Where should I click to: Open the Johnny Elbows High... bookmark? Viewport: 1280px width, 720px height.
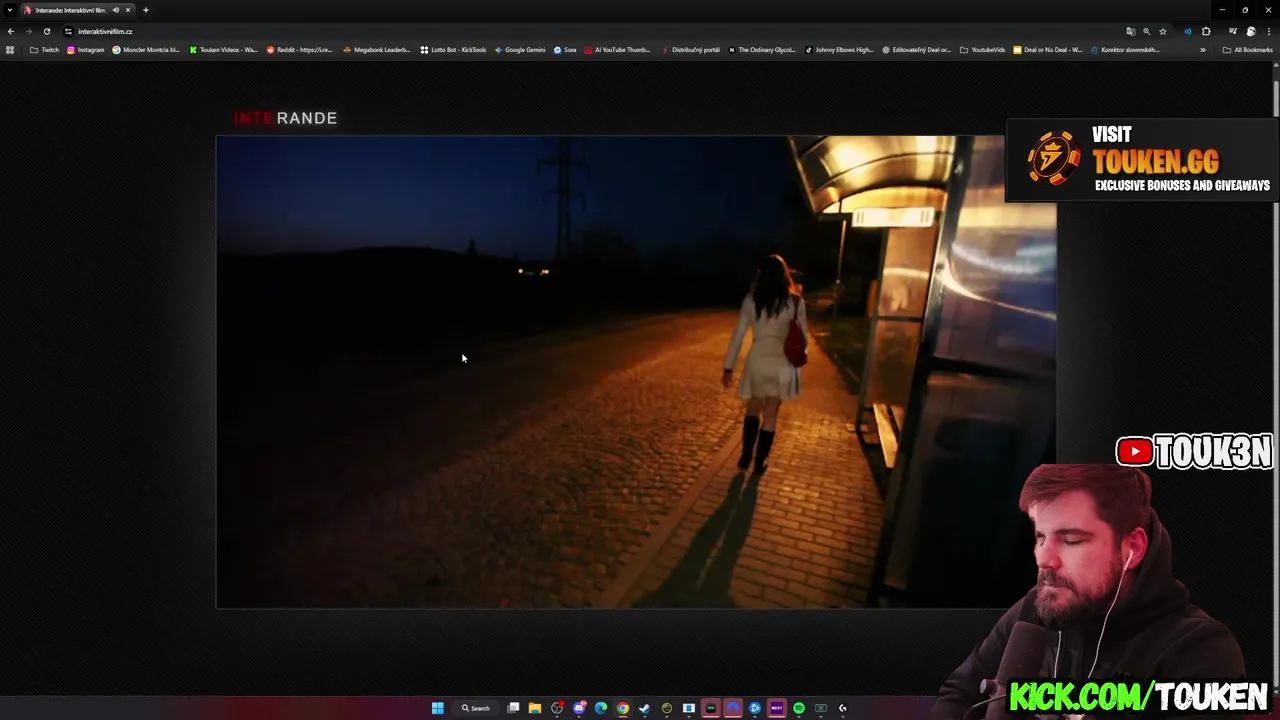[x=839, y=49]
